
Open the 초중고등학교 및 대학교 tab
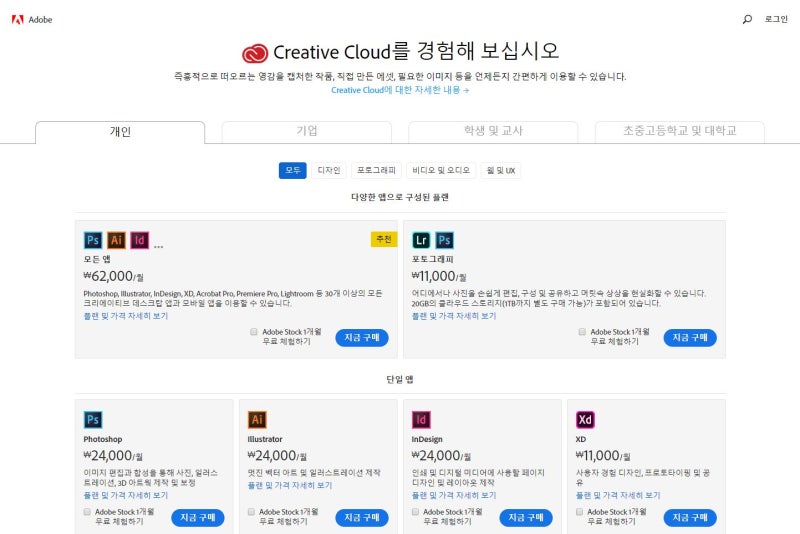click(x=680, y=132)
